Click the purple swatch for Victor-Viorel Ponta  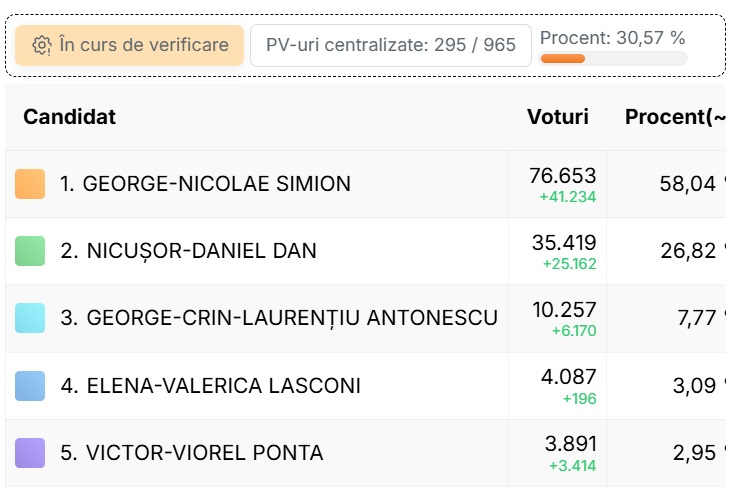30,453
